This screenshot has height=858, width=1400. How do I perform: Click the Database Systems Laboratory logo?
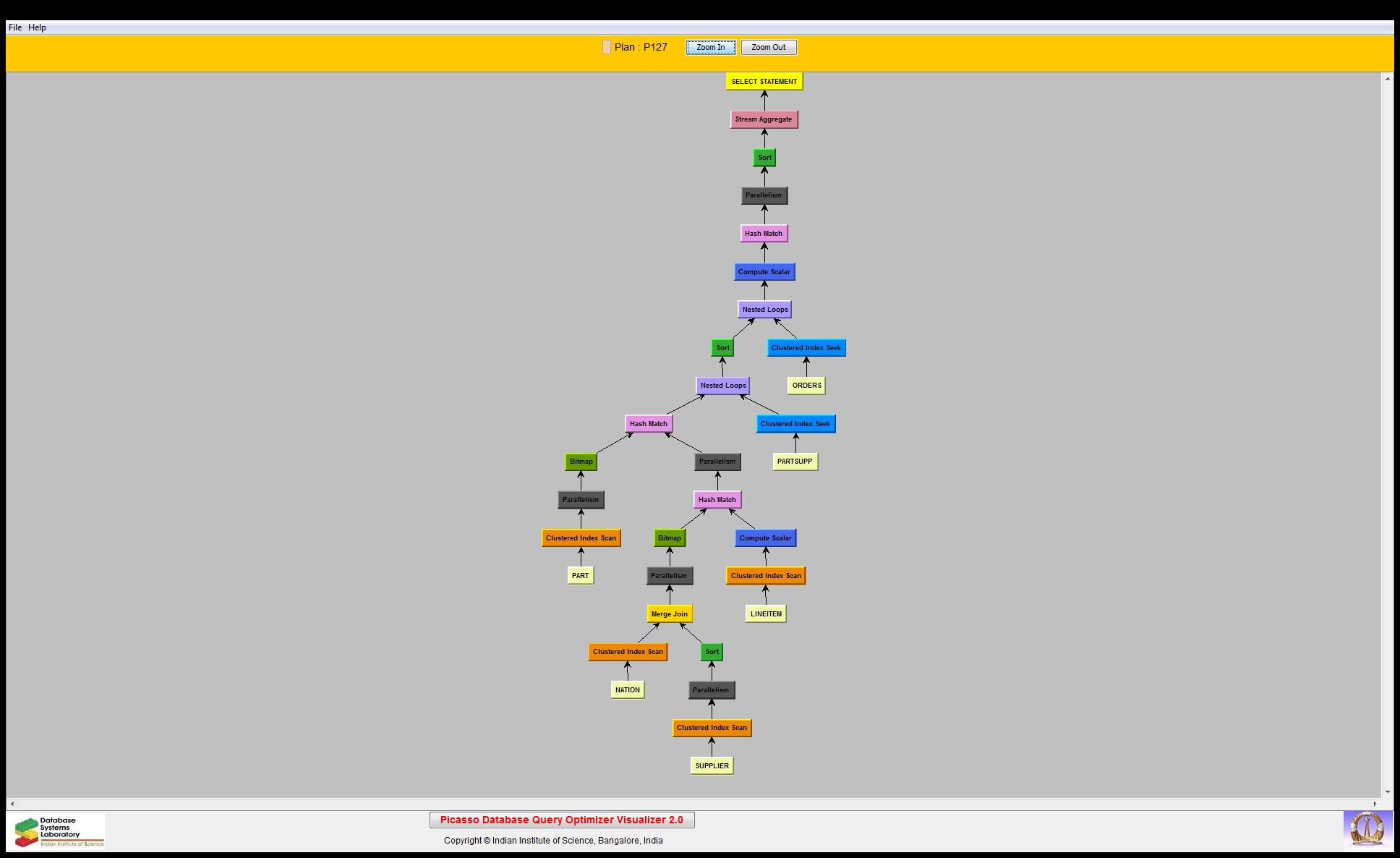point(59,831)
